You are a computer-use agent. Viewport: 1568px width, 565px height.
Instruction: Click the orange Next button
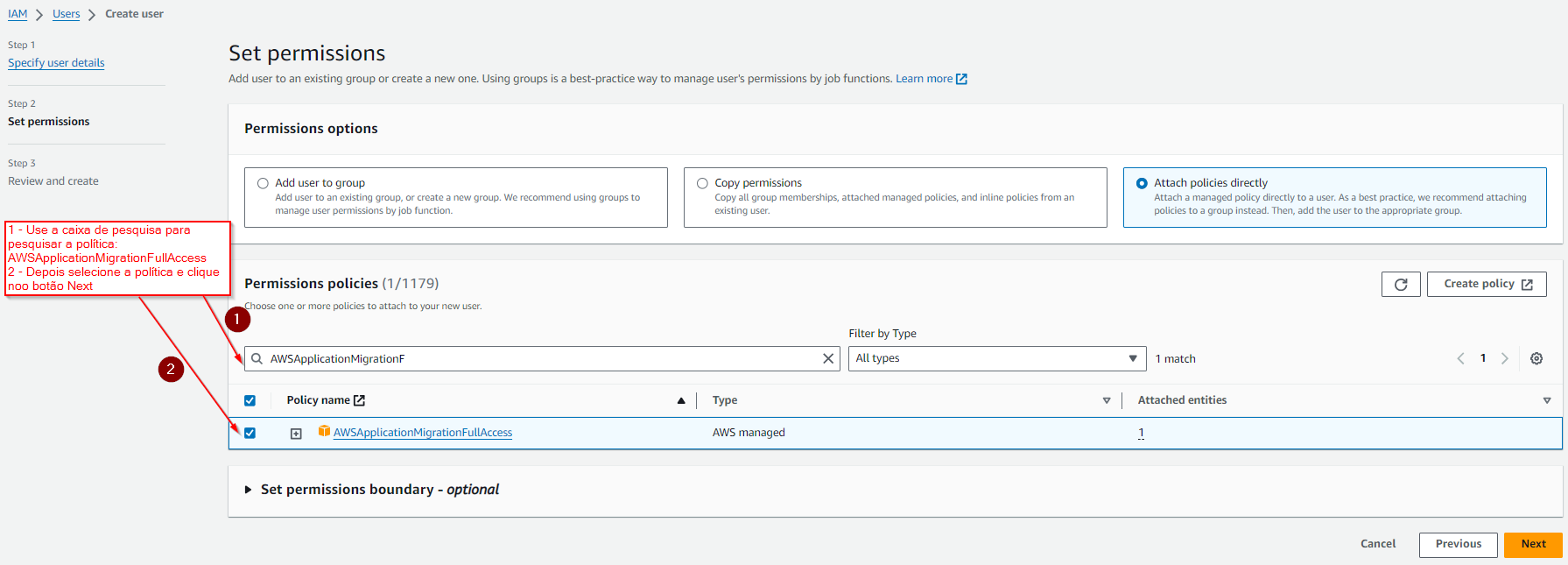[x=1532, y=544]
